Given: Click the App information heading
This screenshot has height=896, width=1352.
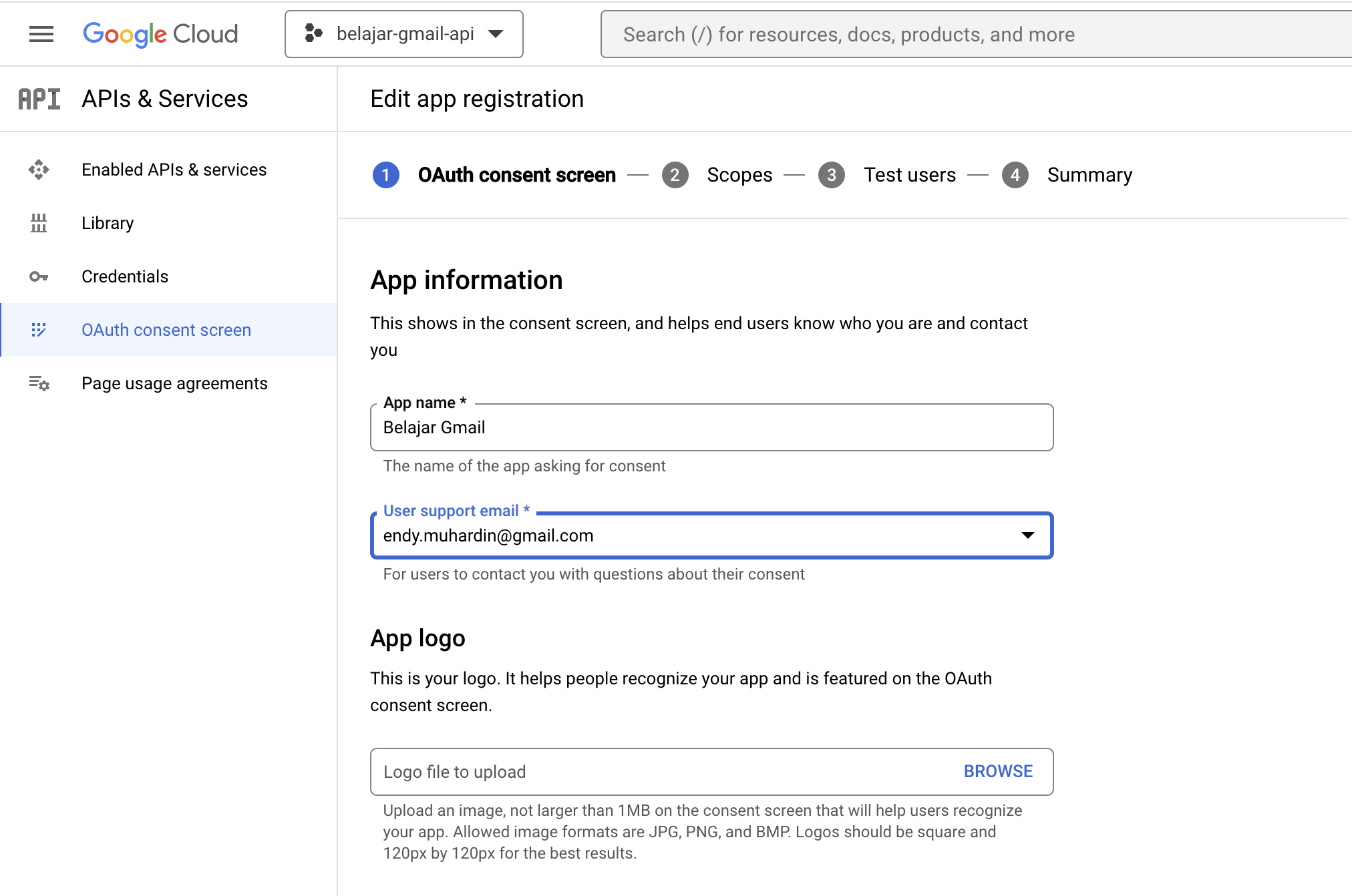Looking at the screenshot, I should pyautogui.click(x=466, y=280).
